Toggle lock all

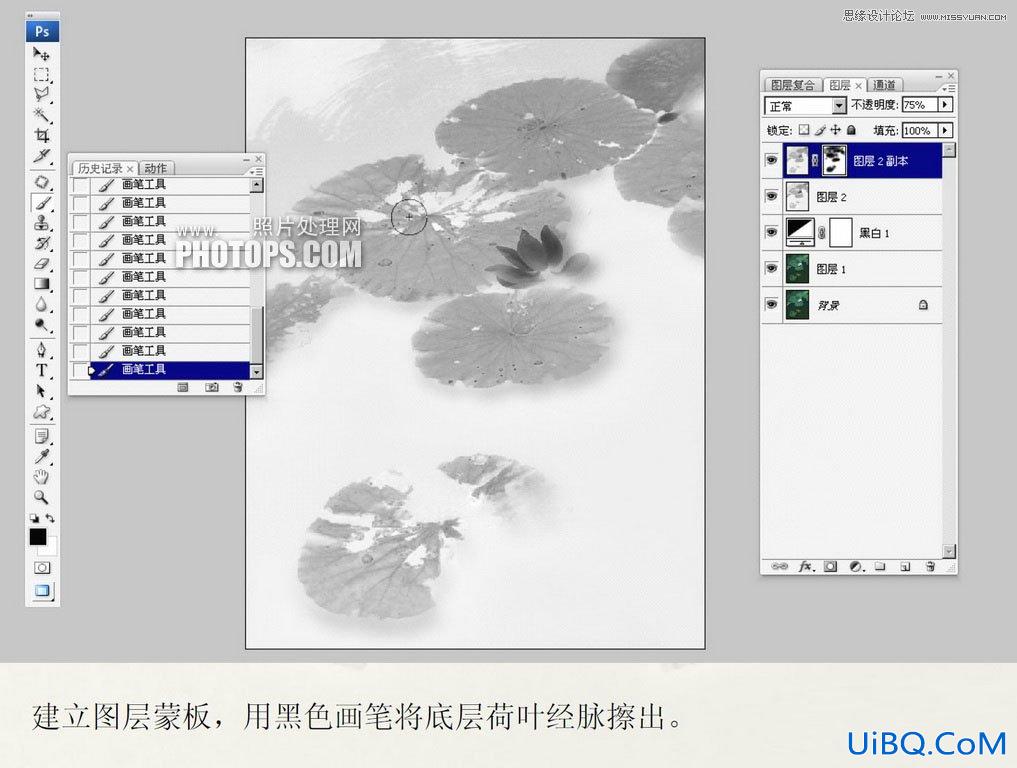852,130
